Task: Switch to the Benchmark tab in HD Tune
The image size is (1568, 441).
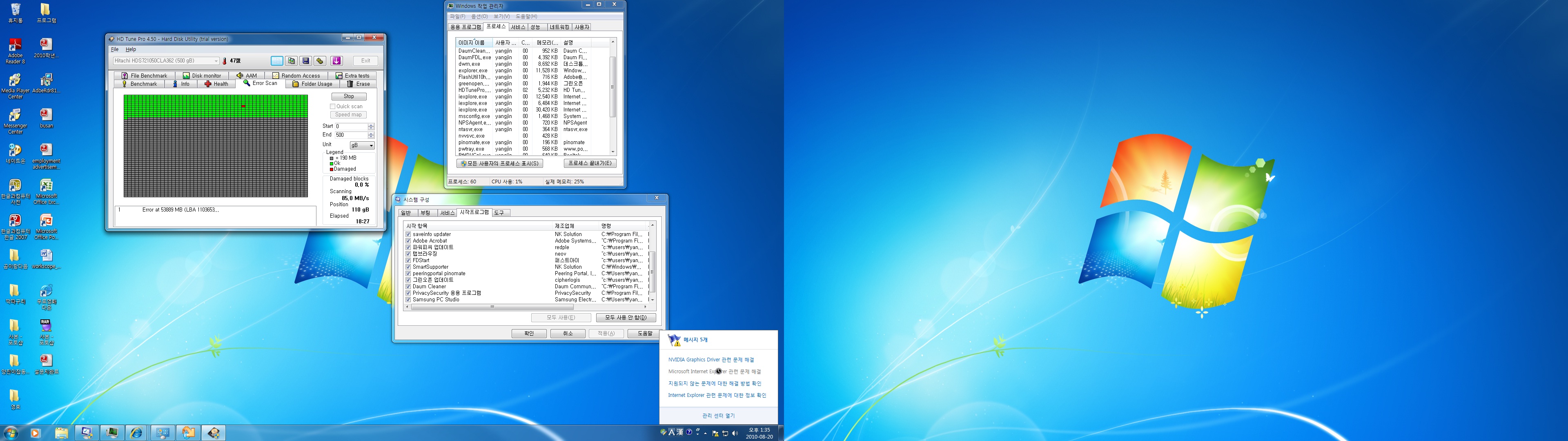Action: [139, 84]
